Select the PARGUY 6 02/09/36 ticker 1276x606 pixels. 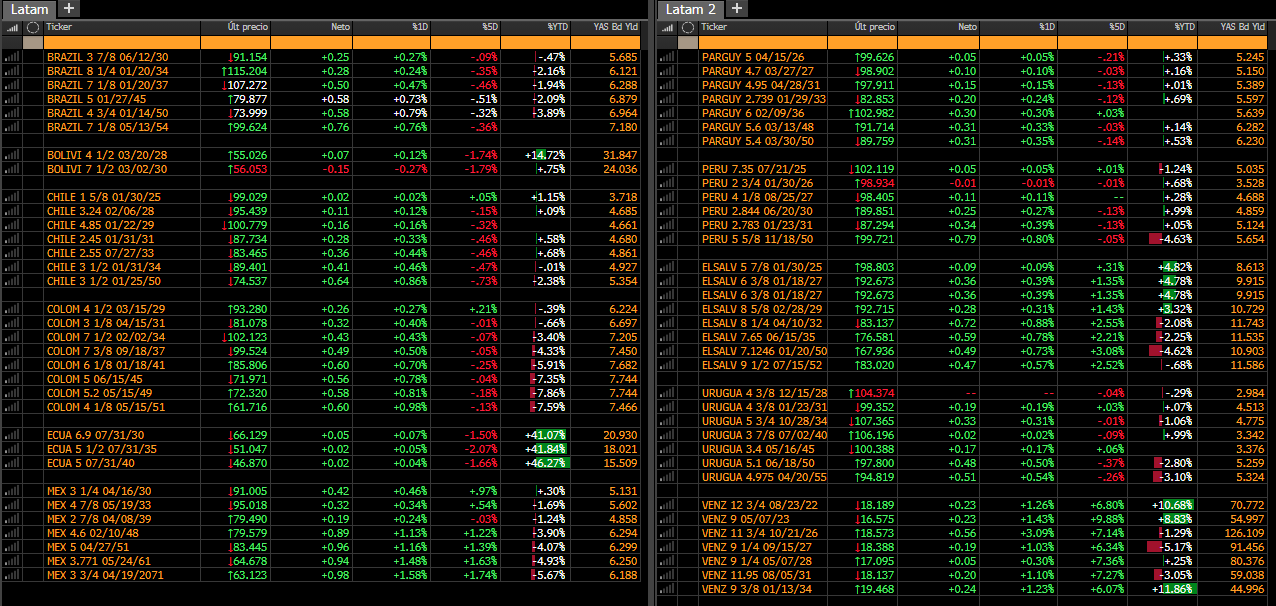pyautogui.click(x=753, y=113)
